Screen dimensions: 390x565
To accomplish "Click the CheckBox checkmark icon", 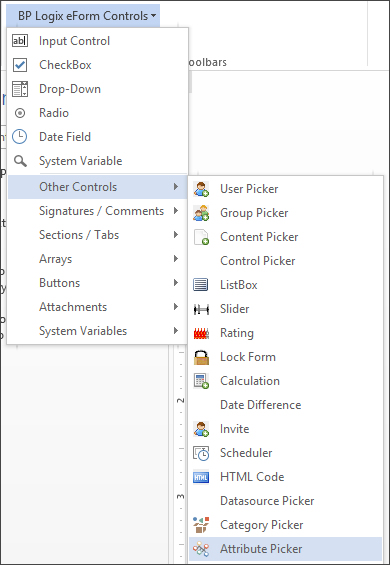I will click(x=20, y=65).
